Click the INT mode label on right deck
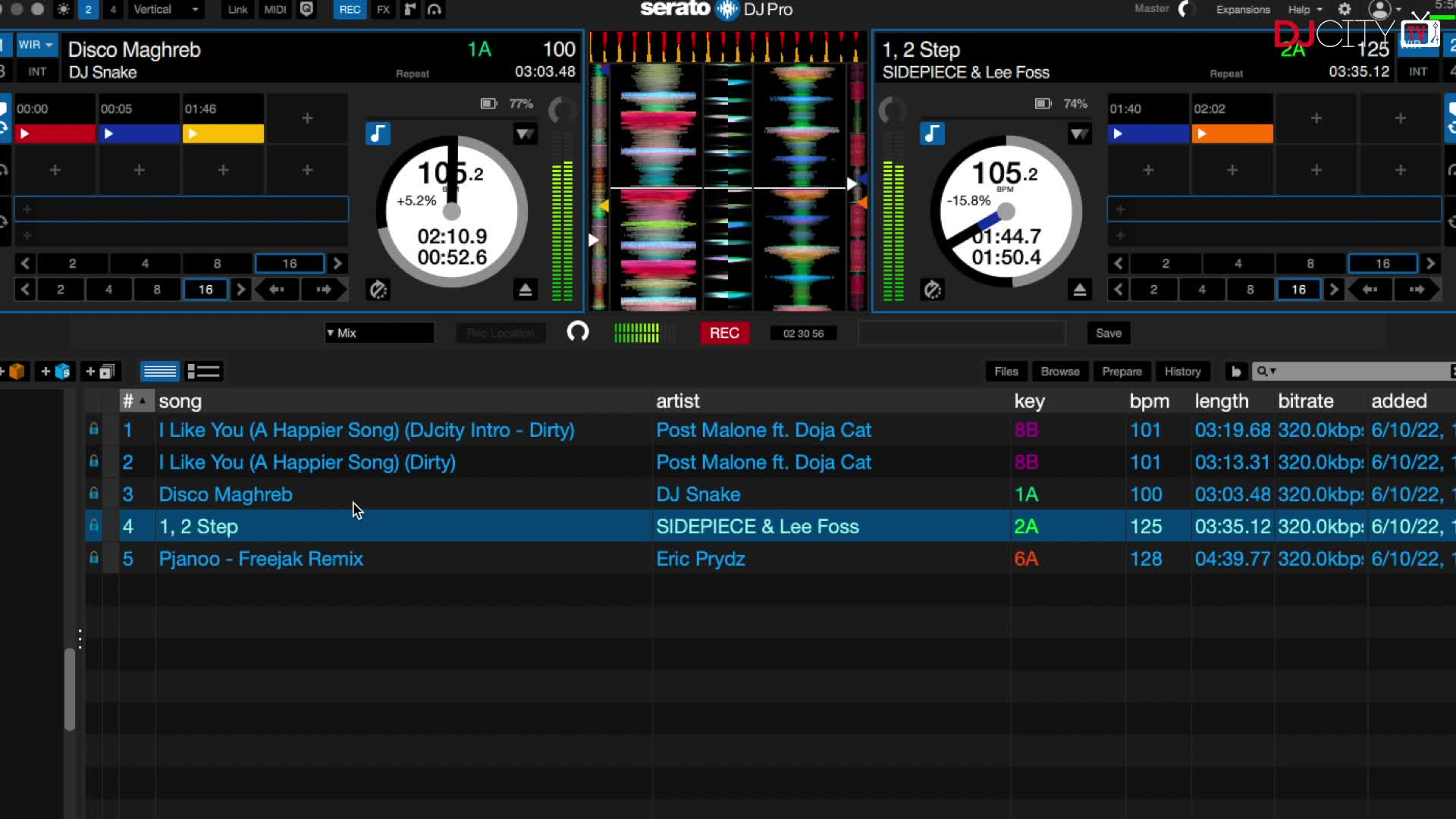1456x819 pixels. point(1418,72)
